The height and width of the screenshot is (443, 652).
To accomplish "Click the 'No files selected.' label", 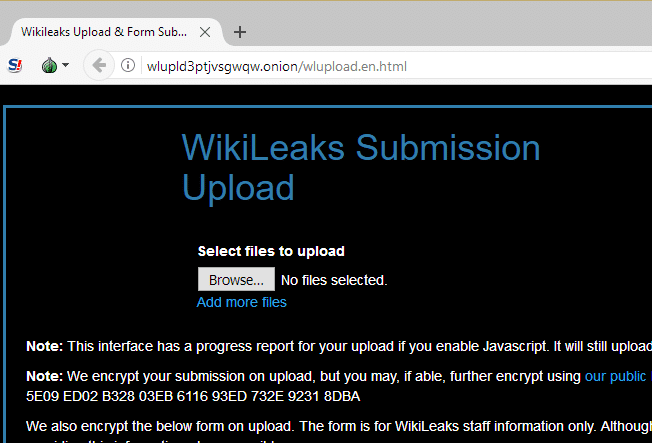I will tap(334, 280).
